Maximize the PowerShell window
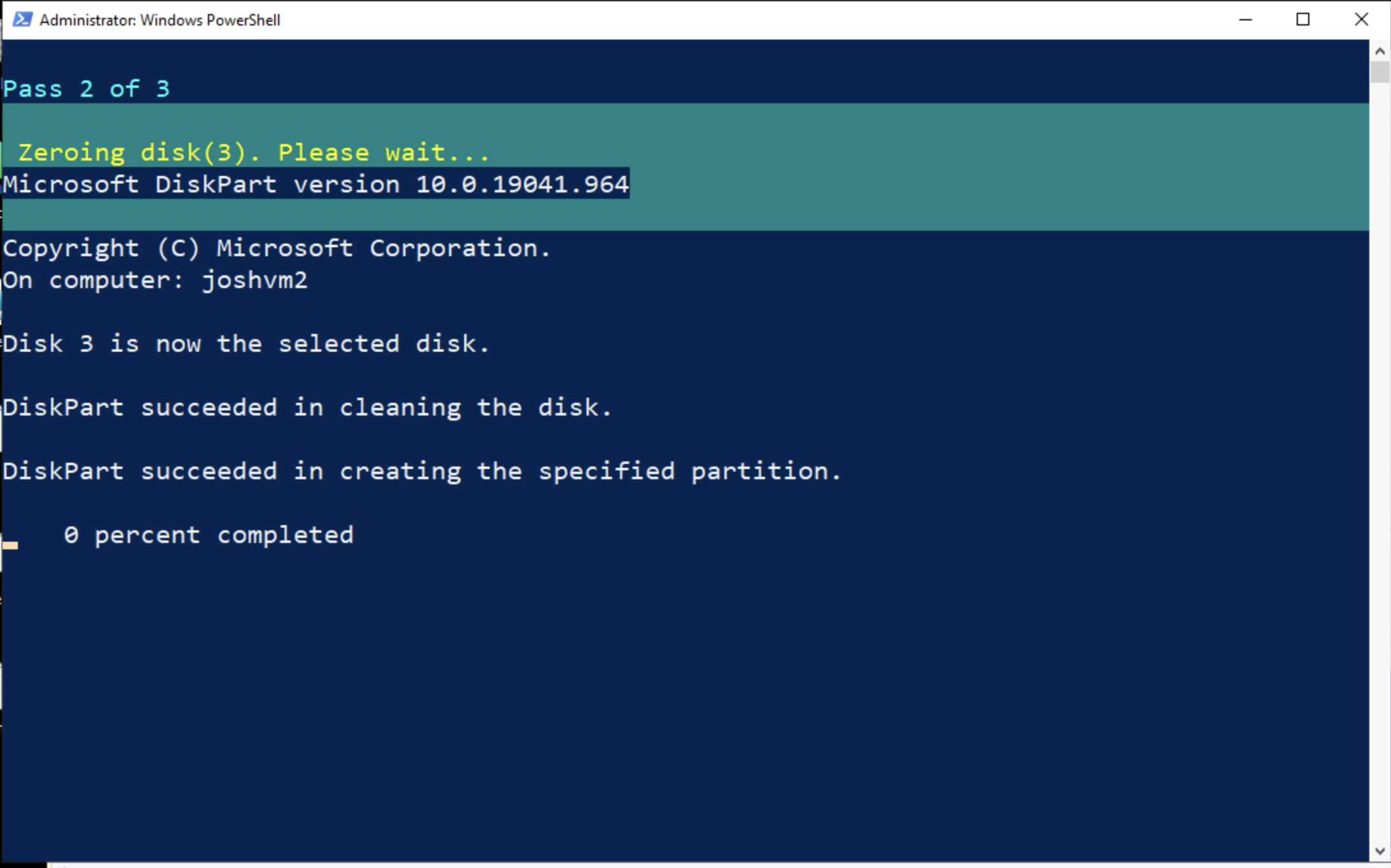Screen dimensions: 1391x868 1303,20
